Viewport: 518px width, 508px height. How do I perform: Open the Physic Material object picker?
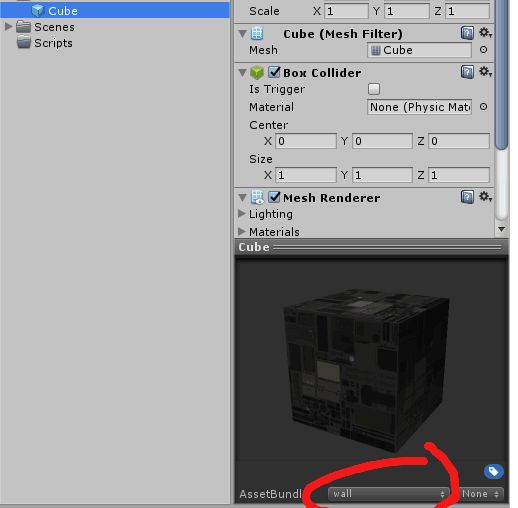click(x=483, y=107)
